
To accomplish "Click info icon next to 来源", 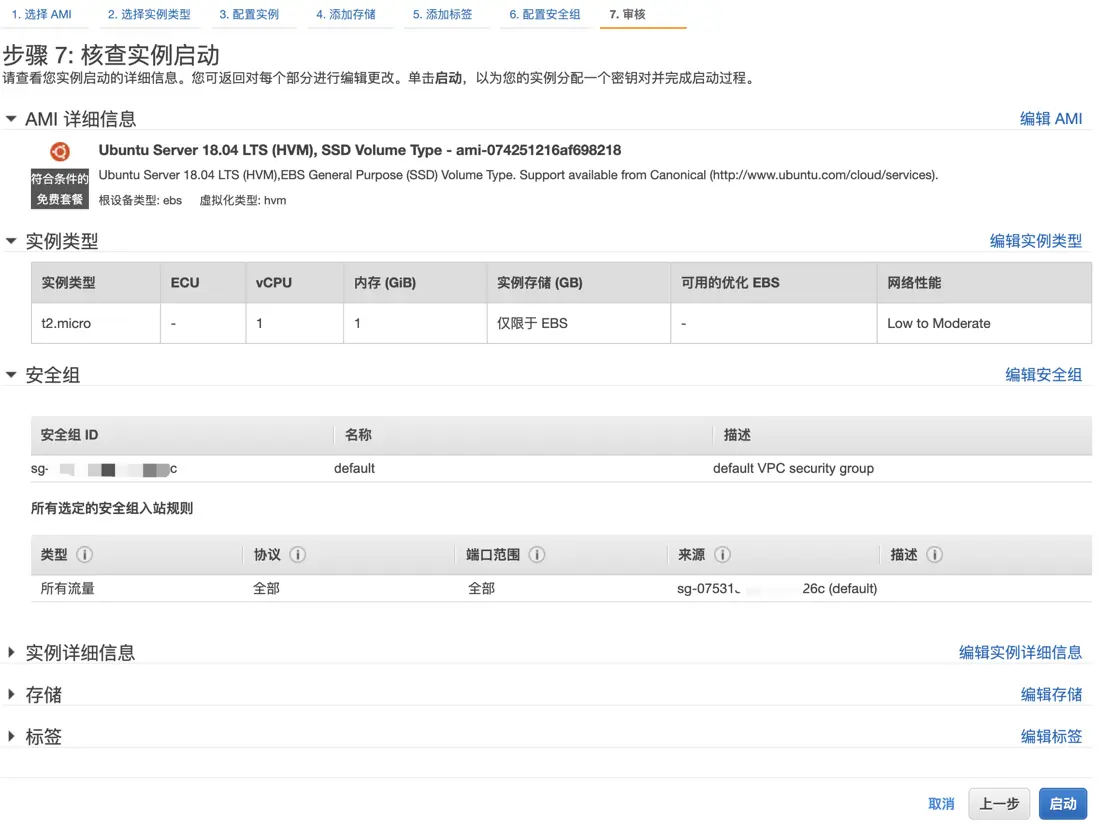I will pos(723,555).
